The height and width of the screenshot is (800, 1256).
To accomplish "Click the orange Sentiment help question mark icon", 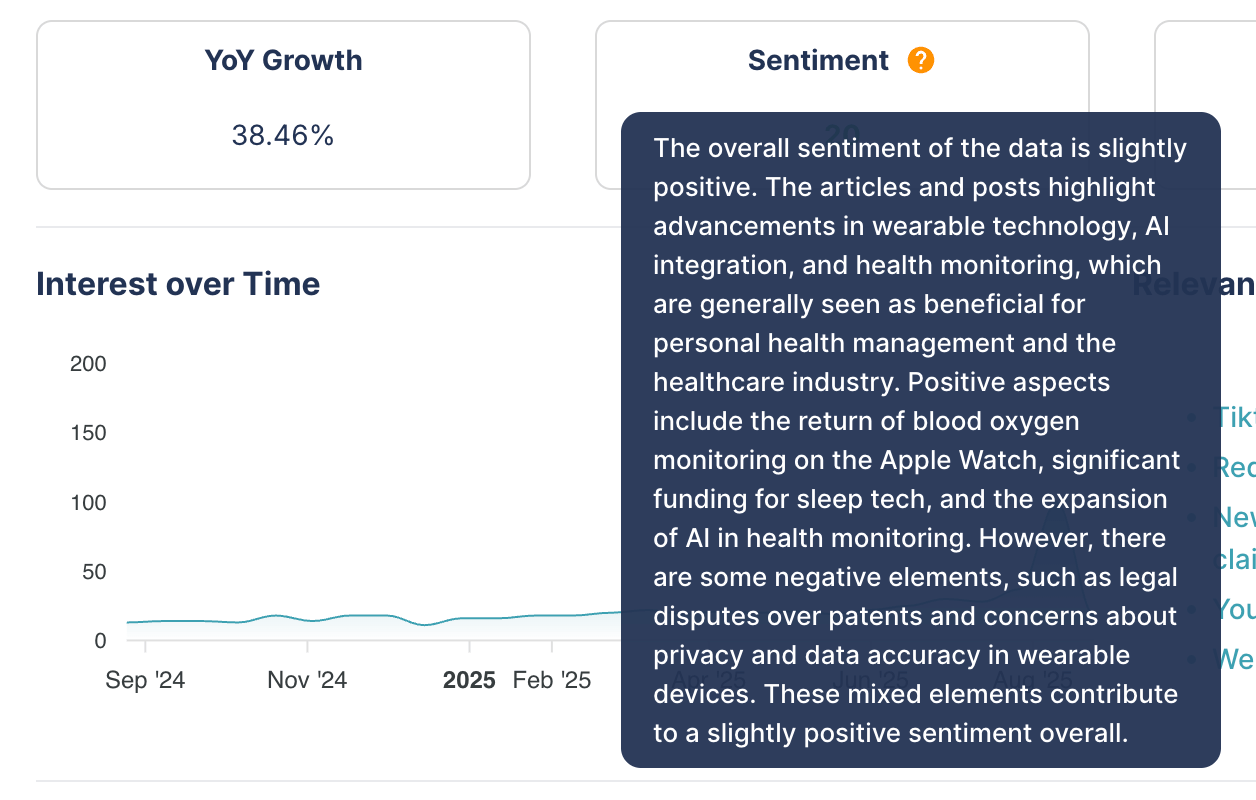I will point(921,61).
